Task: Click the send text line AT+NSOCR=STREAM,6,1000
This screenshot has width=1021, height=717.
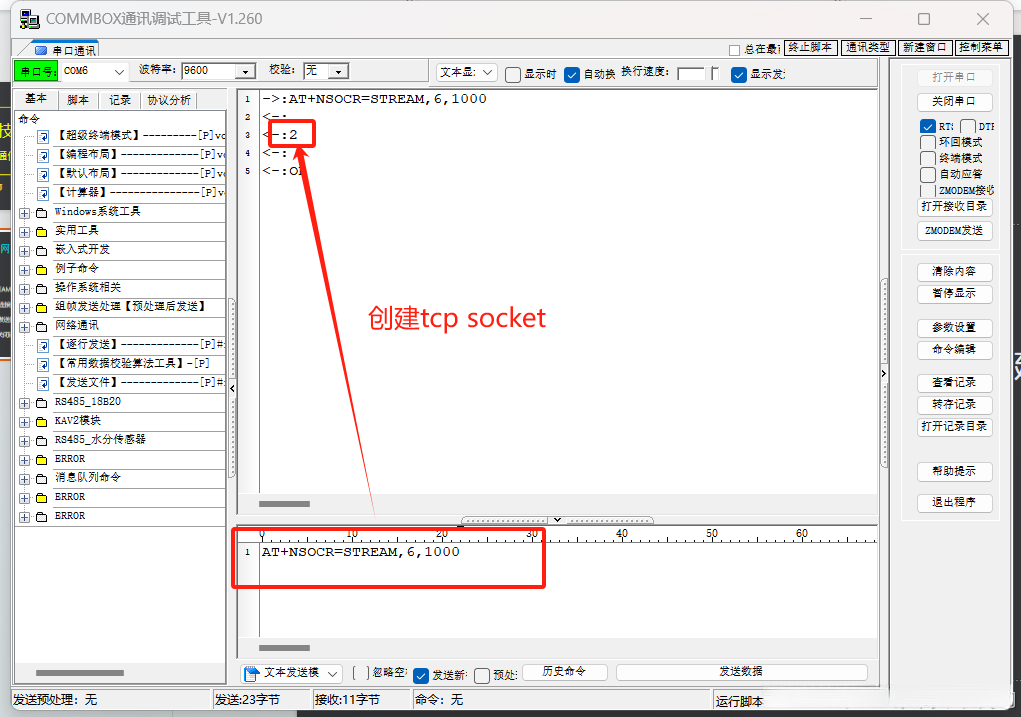Action: (361, 552)
